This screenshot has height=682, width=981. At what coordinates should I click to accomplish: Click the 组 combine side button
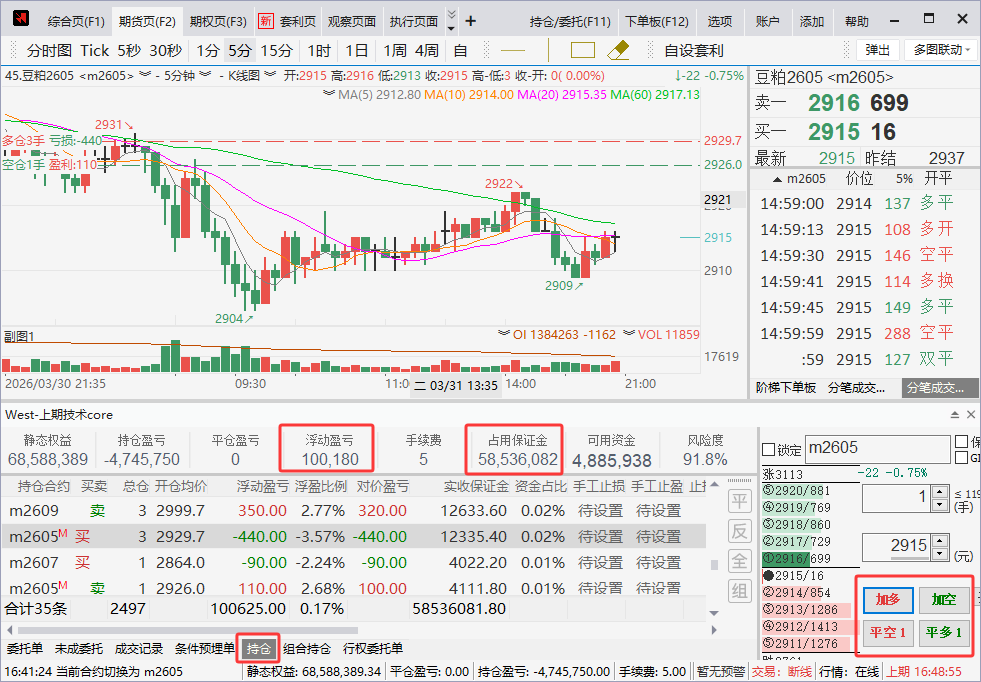click(739, 591)
